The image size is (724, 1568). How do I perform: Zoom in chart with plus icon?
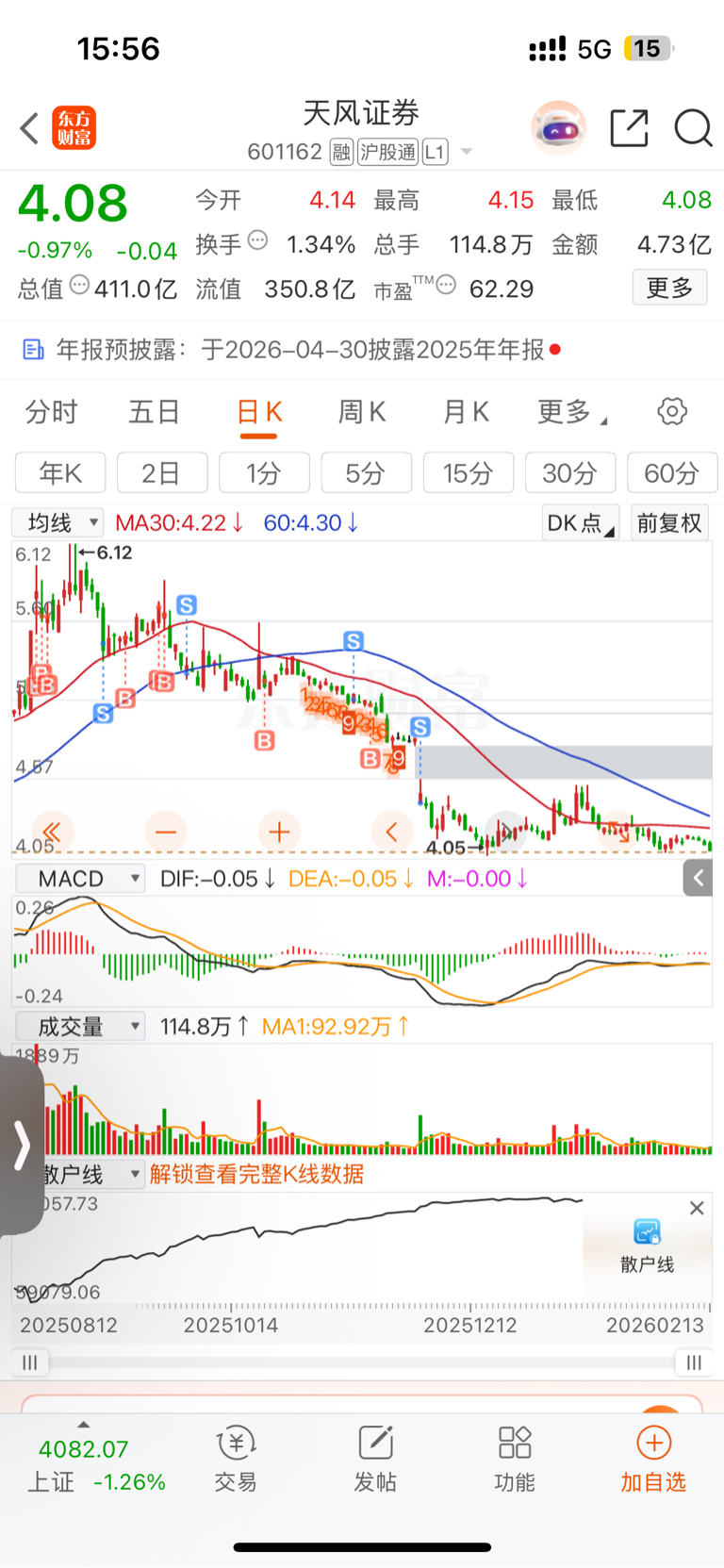click(x=279, y=832)
